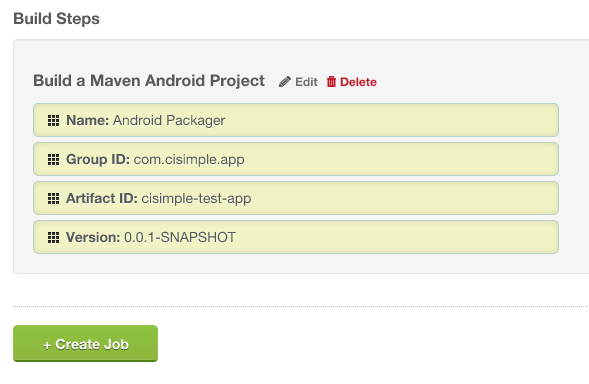
Task: Click the 'cisimple-test-app' artifact value
Action: point(196,198)
